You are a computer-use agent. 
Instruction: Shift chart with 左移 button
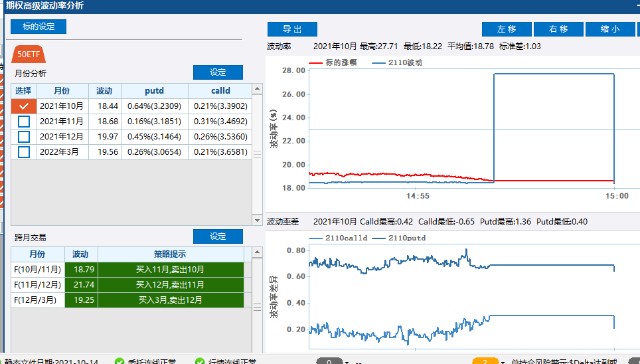tap(507, 29)
